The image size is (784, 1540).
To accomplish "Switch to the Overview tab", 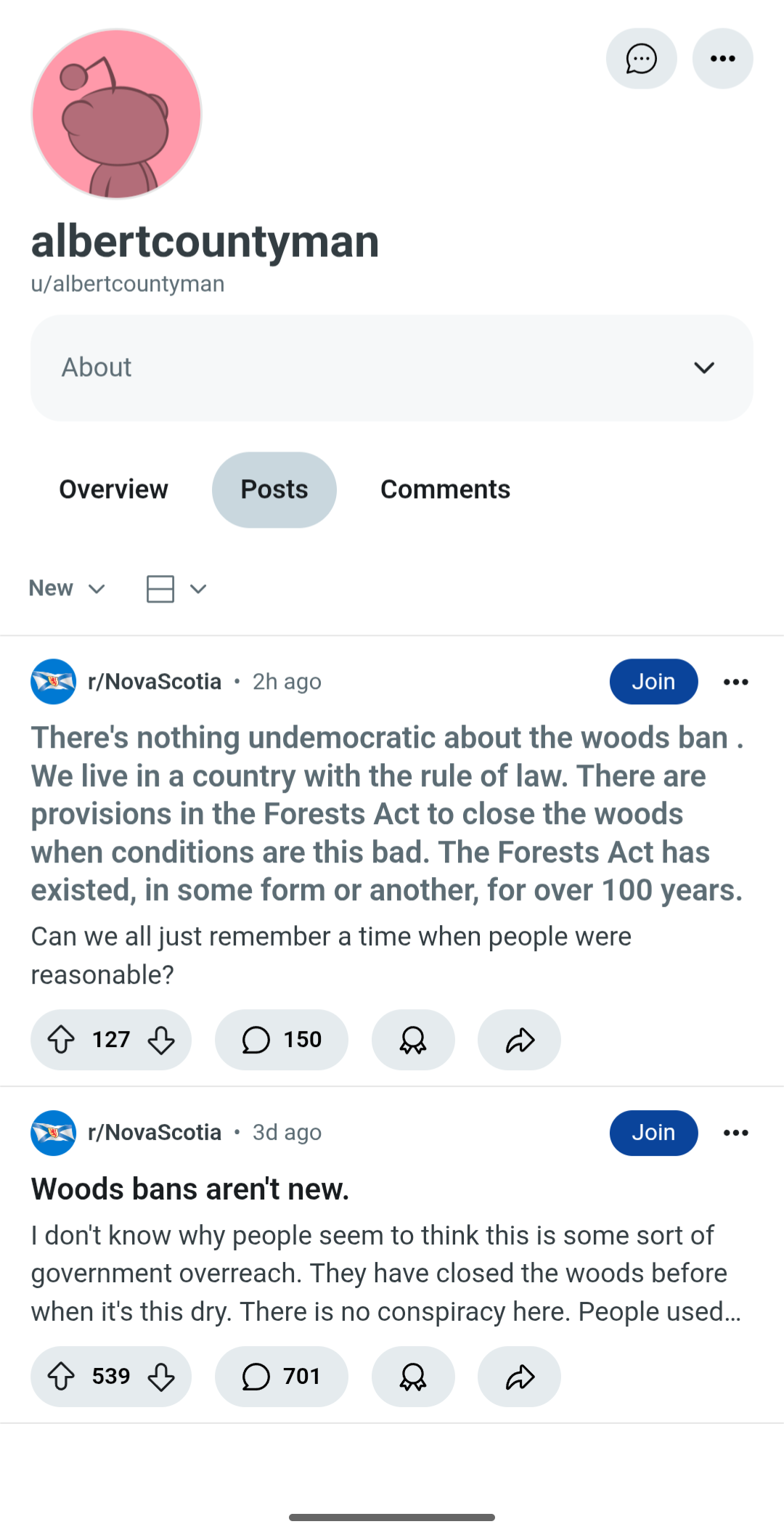I will pyautogui.click(x=113, y=489).
